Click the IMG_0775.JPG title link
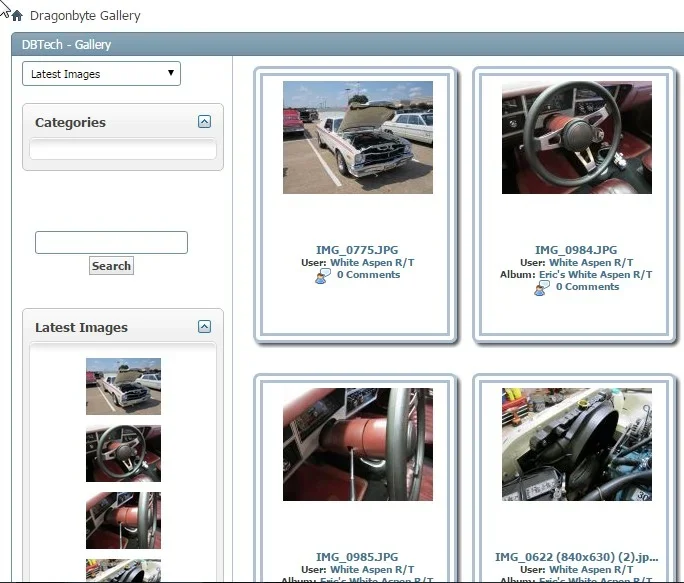Image resolution: width=684 pixels, height=583 pixels. click(x=357, y=250)
